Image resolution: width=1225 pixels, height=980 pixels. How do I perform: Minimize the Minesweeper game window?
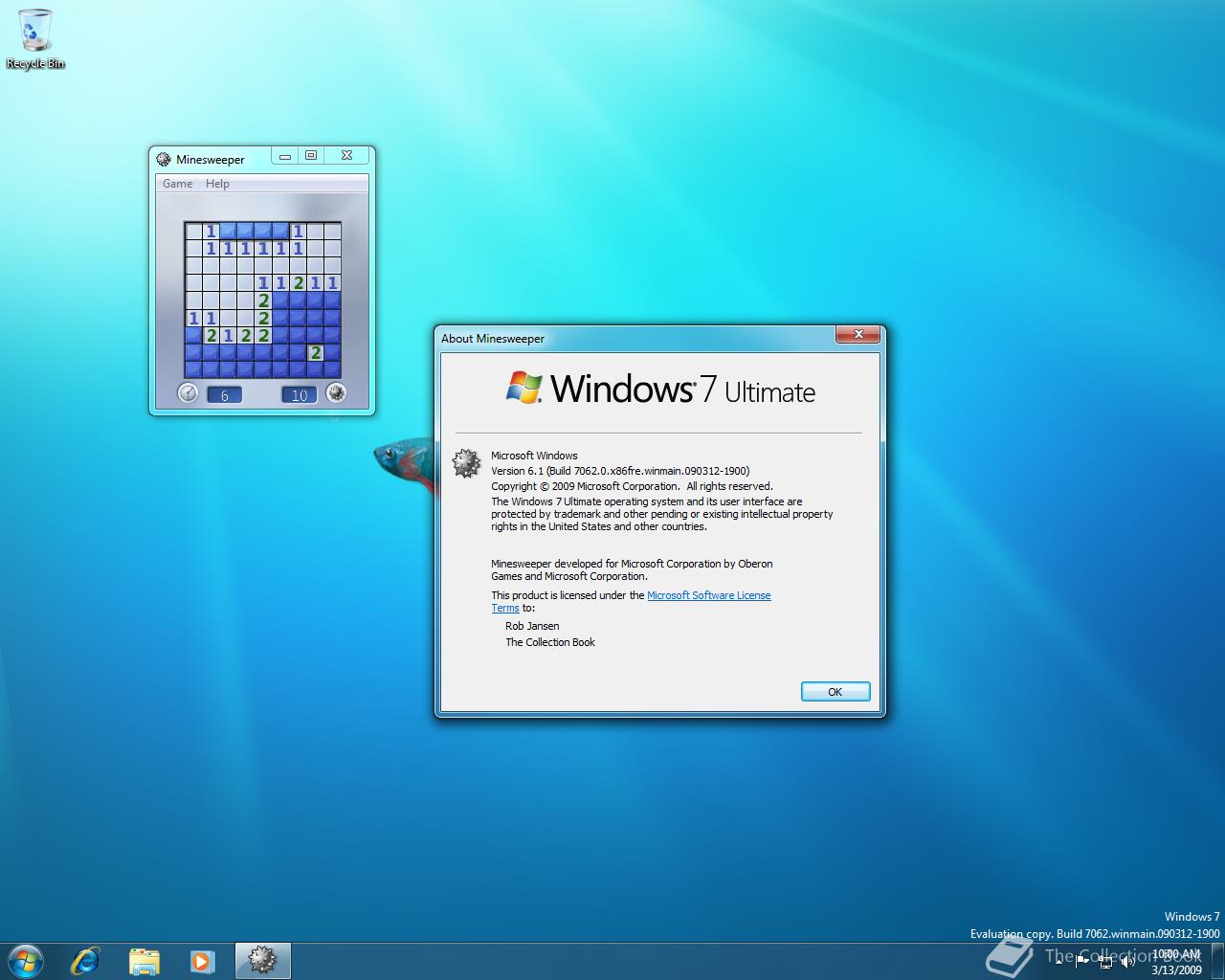point(285,155)
